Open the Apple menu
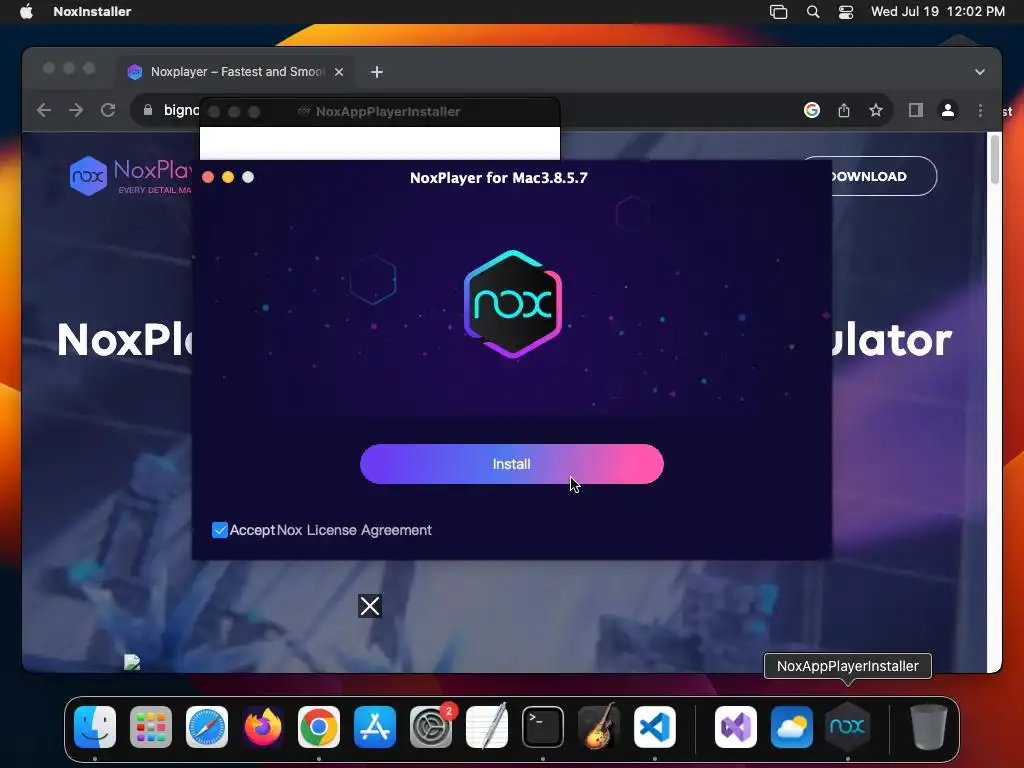Image resolution: width=1024 pixels, height=768 pixels. [x=26, y=11]
